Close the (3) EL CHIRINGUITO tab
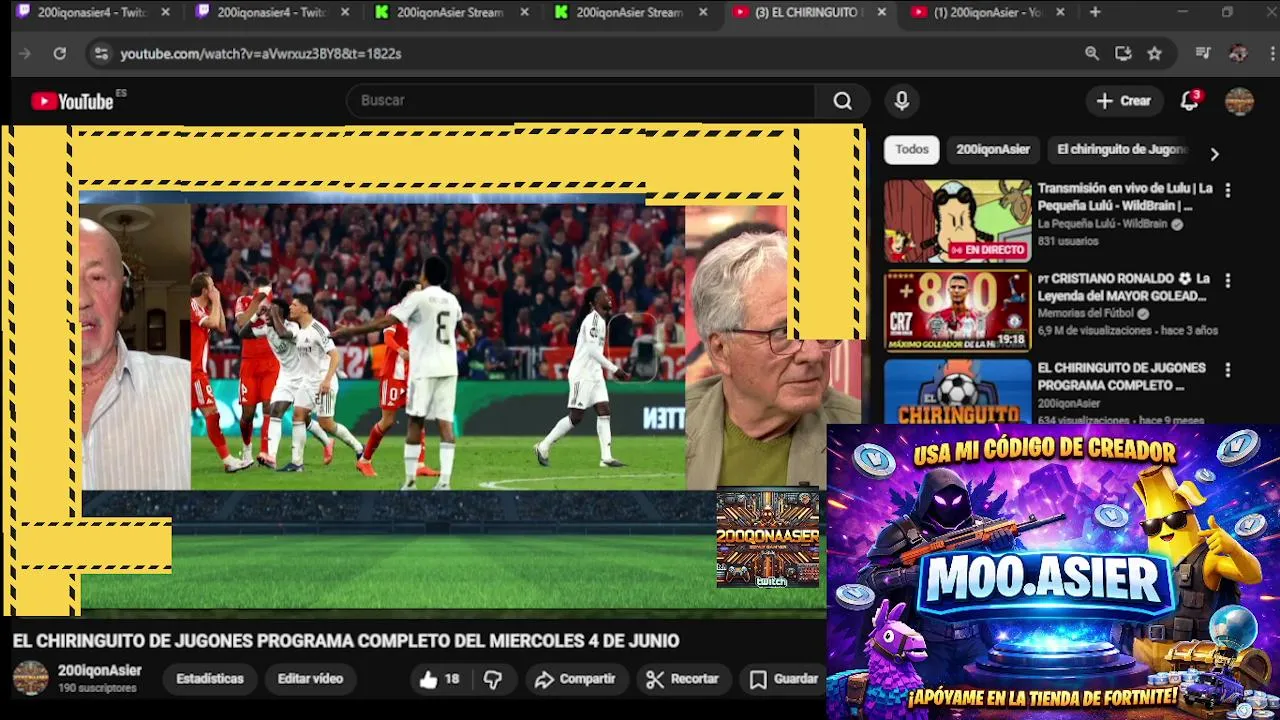1280x720 pixels. coord(881,13)
